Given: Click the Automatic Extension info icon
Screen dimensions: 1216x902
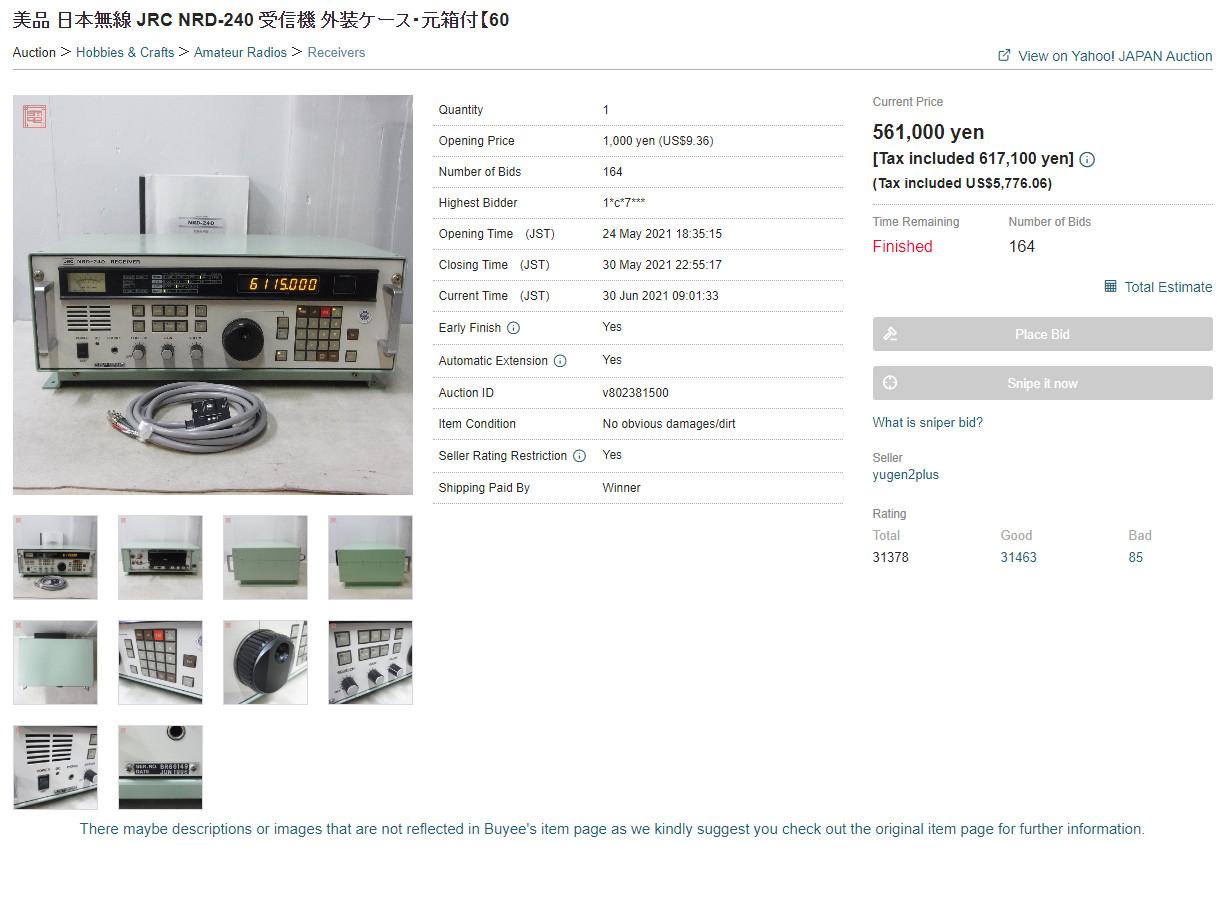Looking at the screenshot, I should click(x=560, y=361).
